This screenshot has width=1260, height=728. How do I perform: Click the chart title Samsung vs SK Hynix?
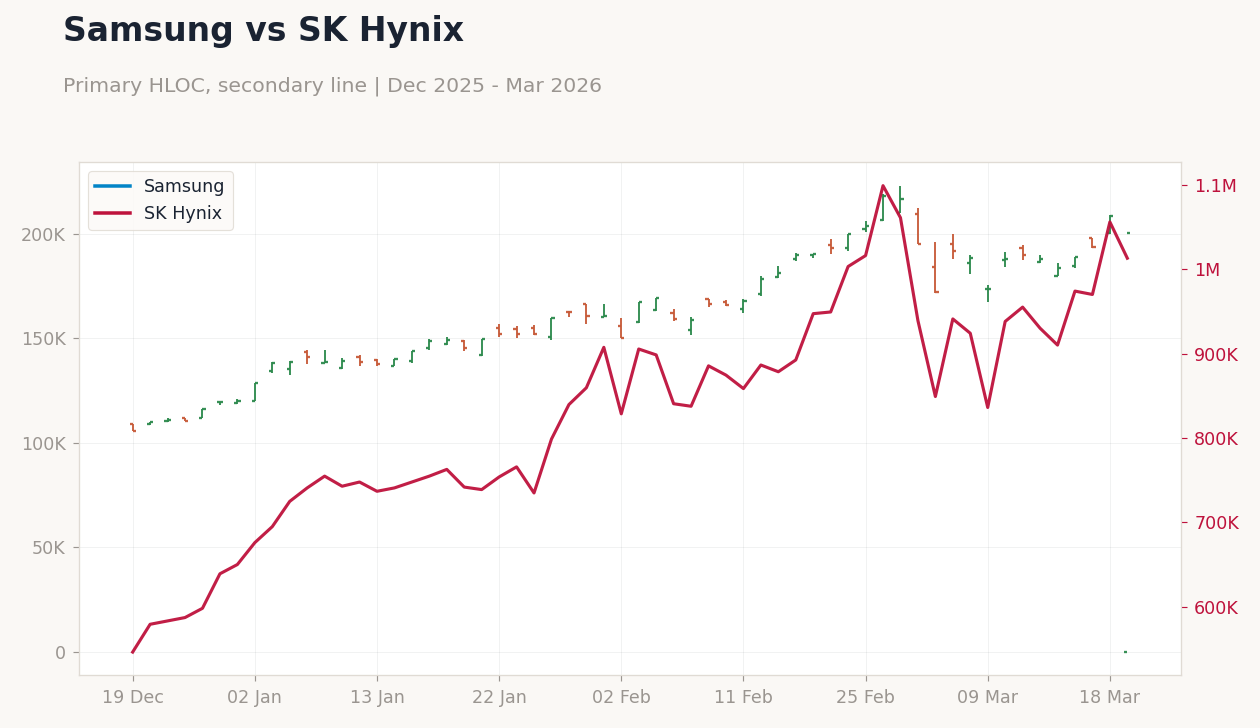263,31
